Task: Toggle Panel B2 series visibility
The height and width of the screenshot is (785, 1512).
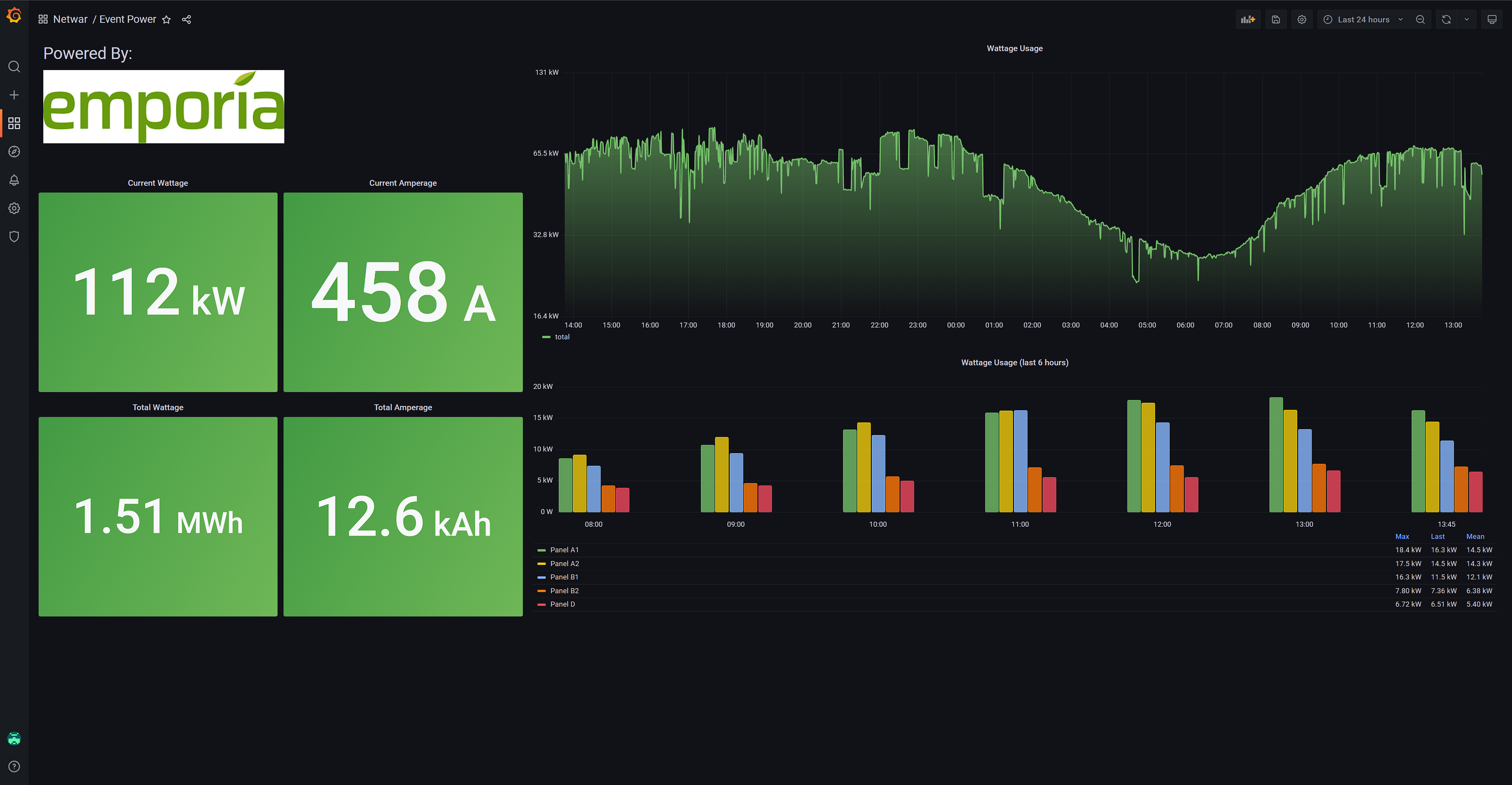Action: pos(564,591)
